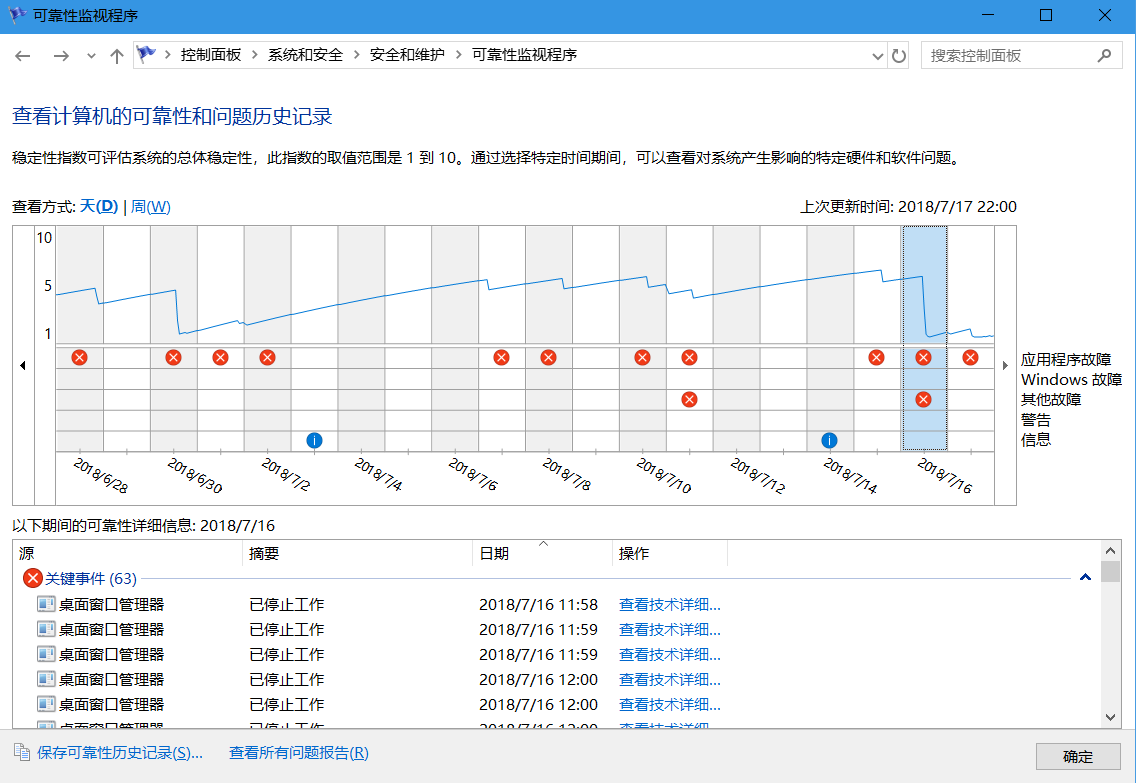The width and height of the screenshot is (1136, 783).
Task: Select application failure icon on 2018/7/10
Action: (642, 357)
